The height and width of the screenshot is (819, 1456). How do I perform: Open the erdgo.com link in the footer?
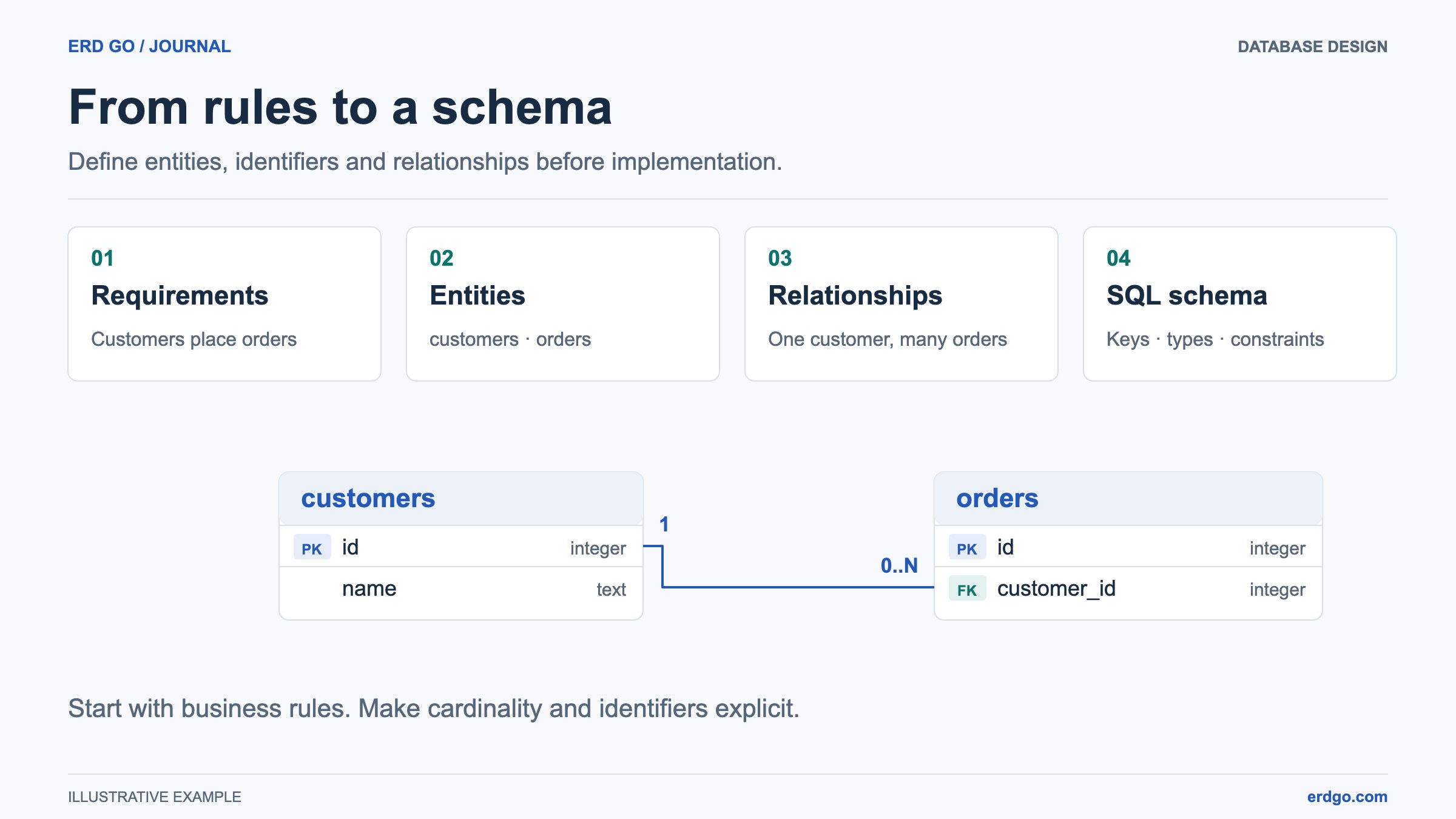pos(1347,797)
